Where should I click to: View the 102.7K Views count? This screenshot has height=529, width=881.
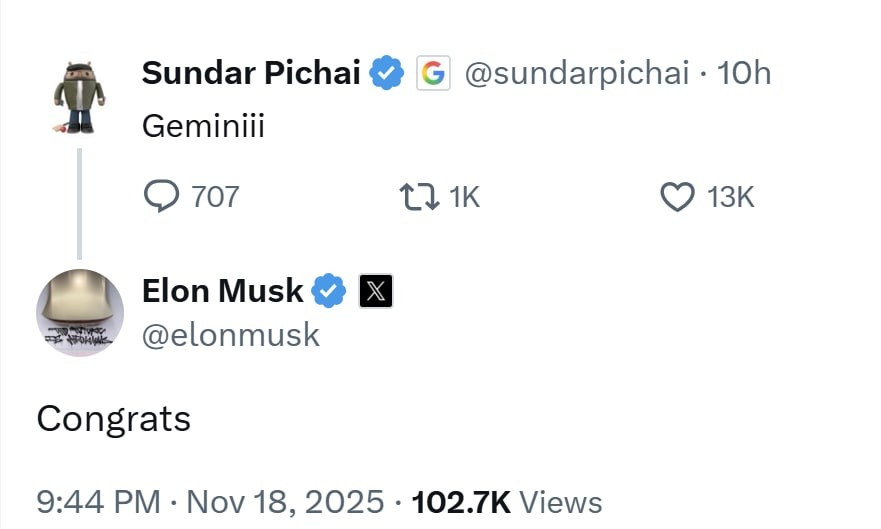(507, 501)
